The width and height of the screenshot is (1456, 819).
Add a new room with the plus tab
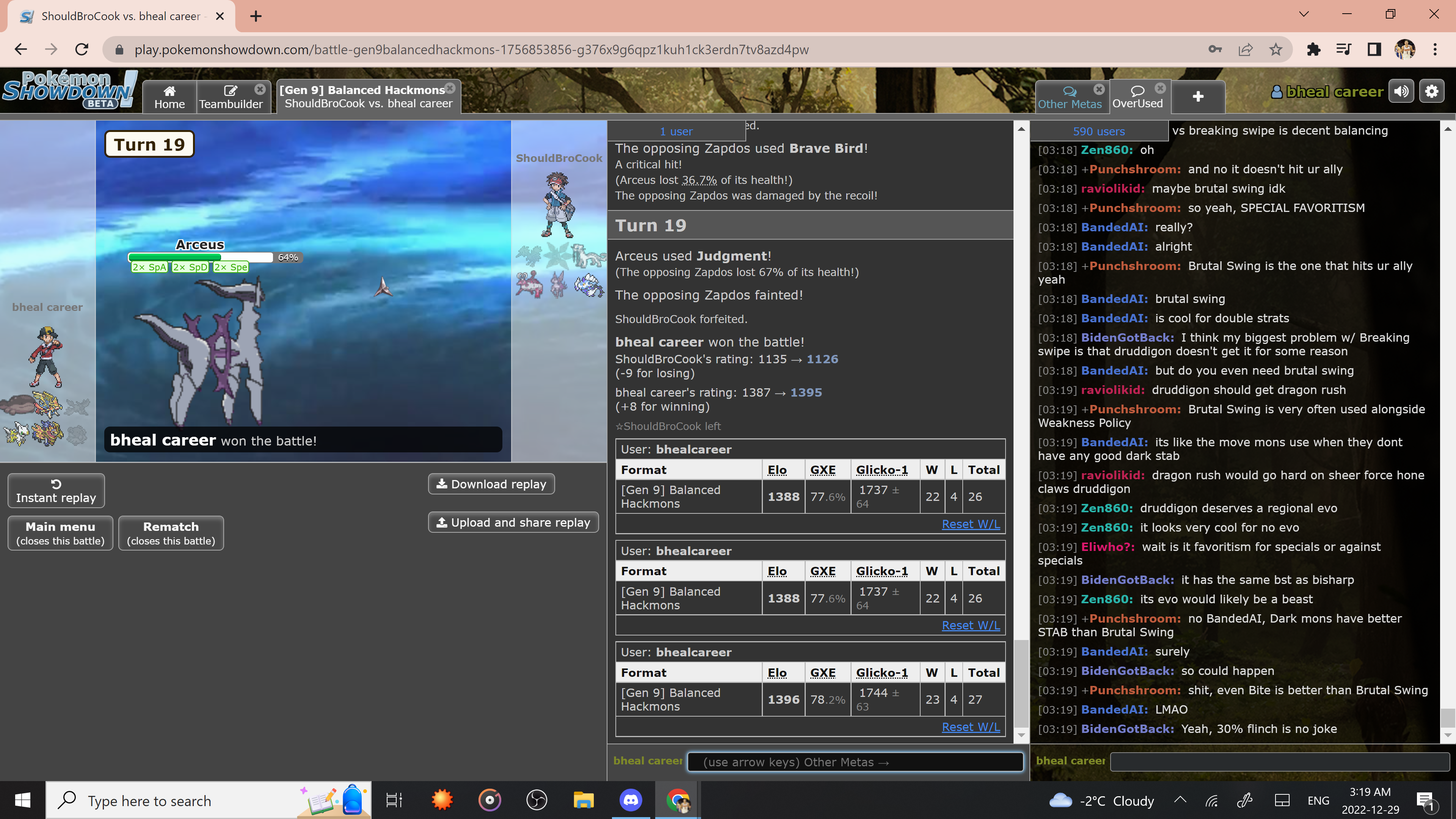[x=1198, y=97]
